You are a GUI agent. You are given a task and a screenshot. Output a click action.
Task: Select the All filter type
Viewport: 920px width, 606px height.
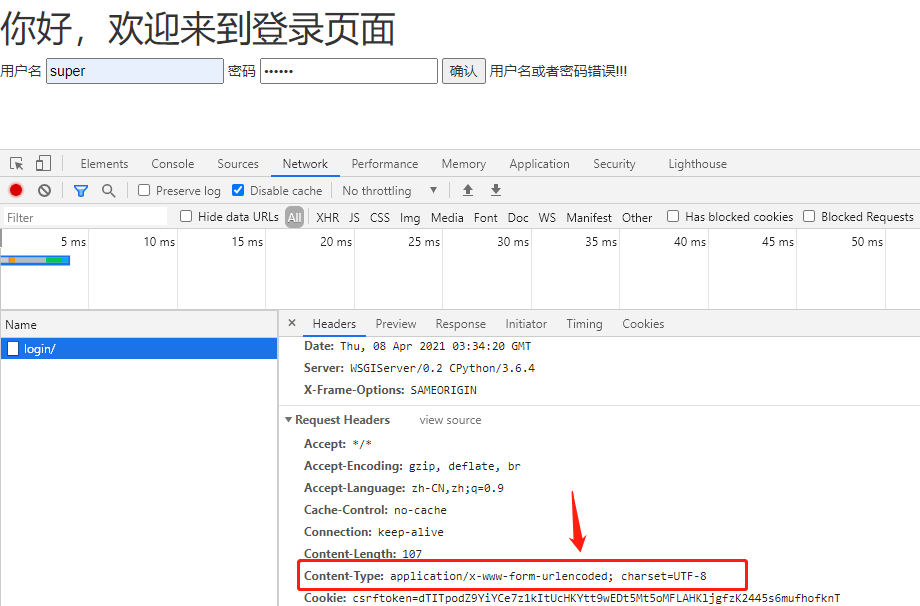point(295,218)
